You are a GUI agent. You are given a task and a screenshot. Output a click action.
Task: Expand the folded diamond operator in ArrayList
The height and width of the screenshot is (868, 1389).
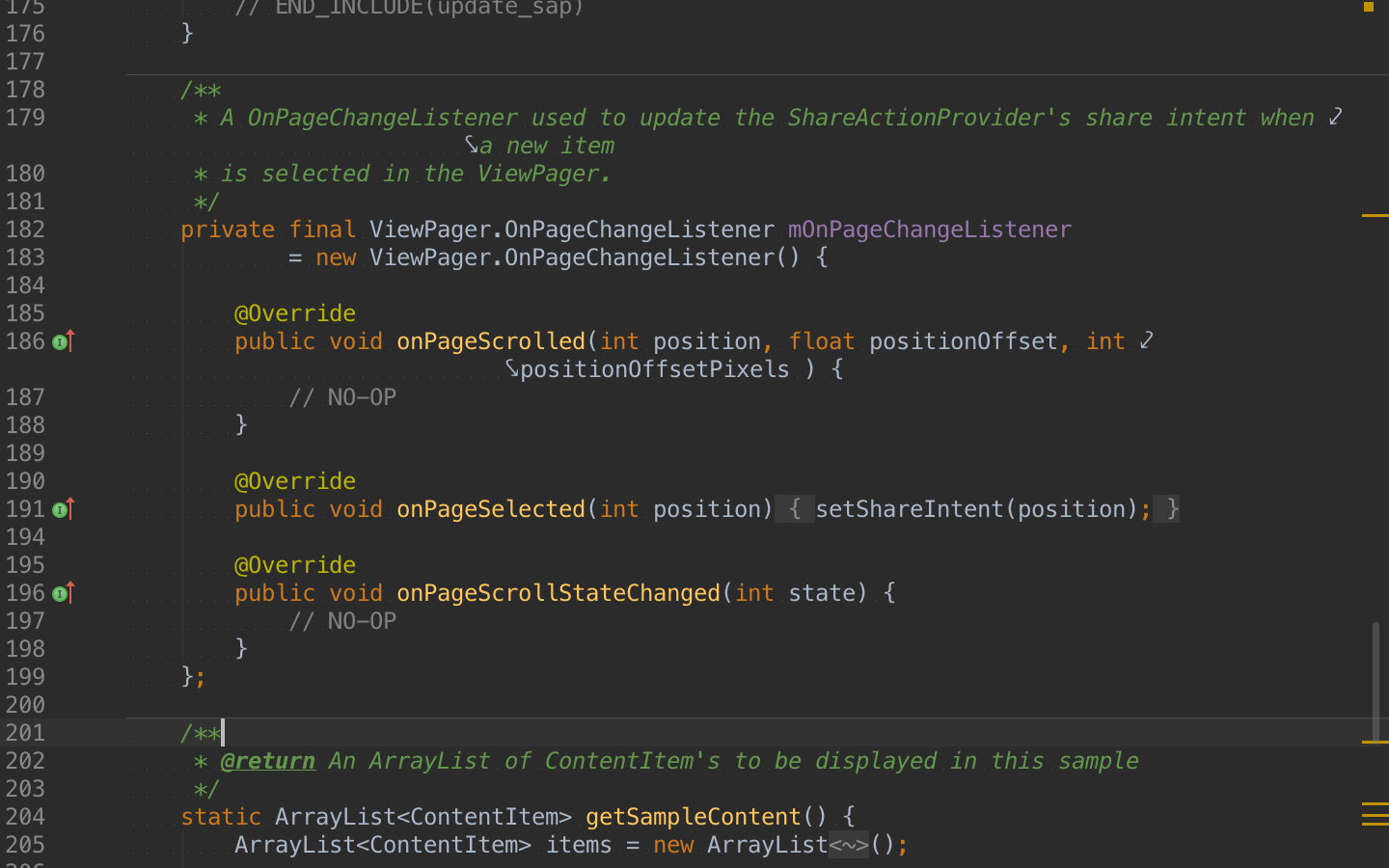click(x=849, y=845)
